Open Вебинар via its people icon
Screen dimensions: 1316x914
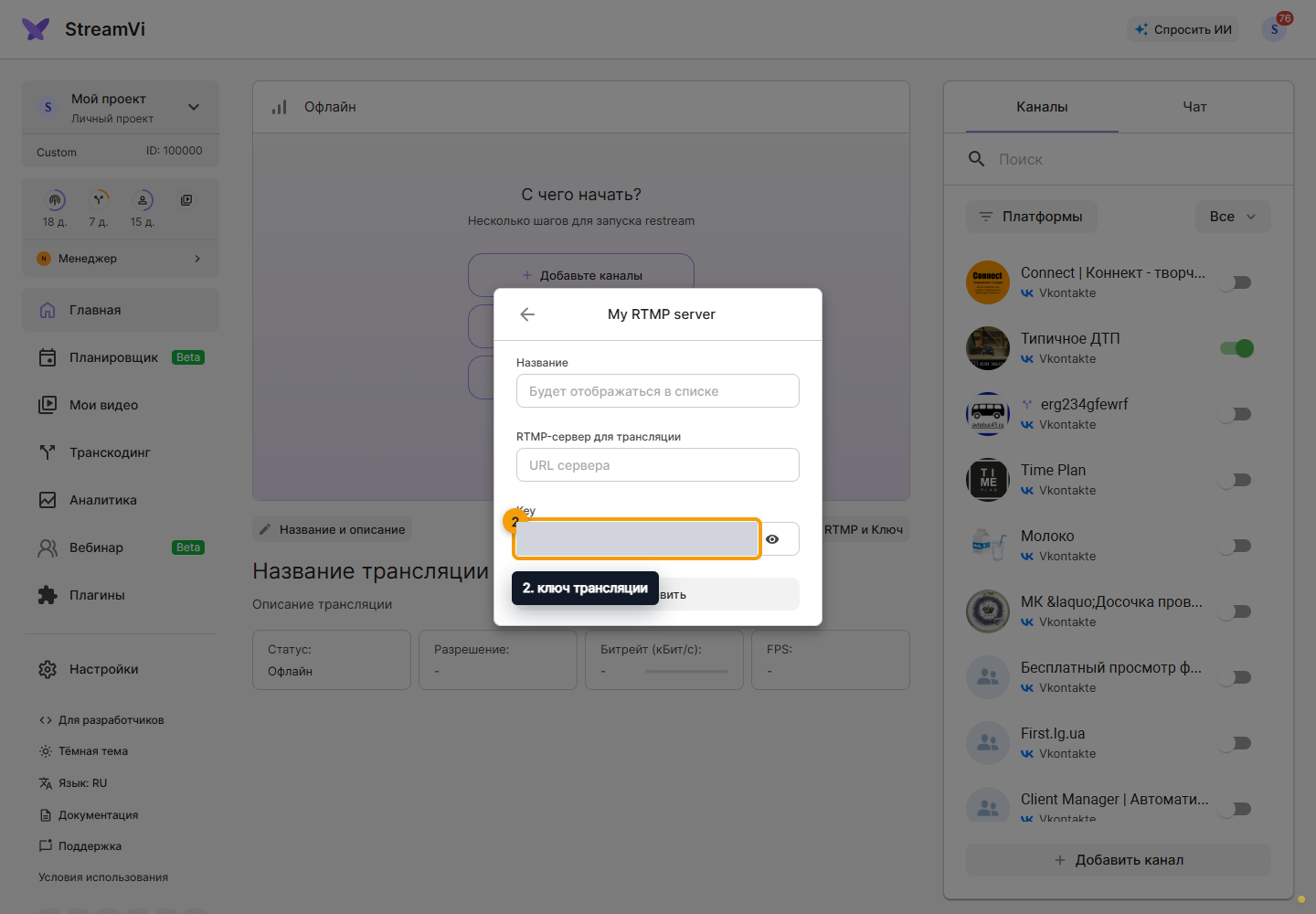click(x=48, y=547)
